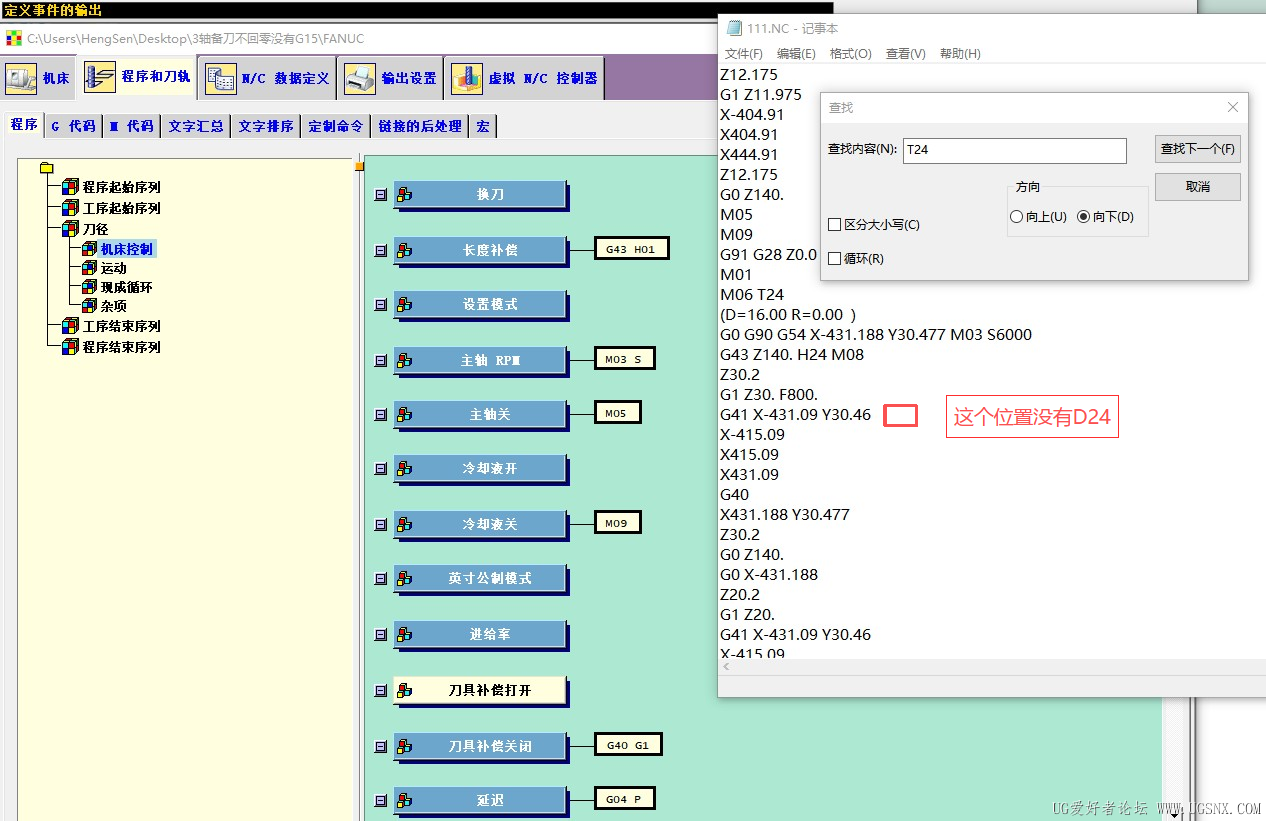
Task: Click the 刀具补偿打开 block icon
Action: coord(404,691)
